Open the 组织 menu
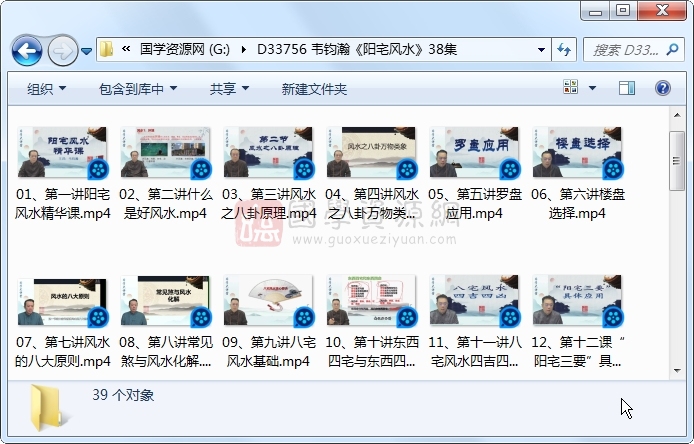Screen dimensions: 694x444 (46, 89)
